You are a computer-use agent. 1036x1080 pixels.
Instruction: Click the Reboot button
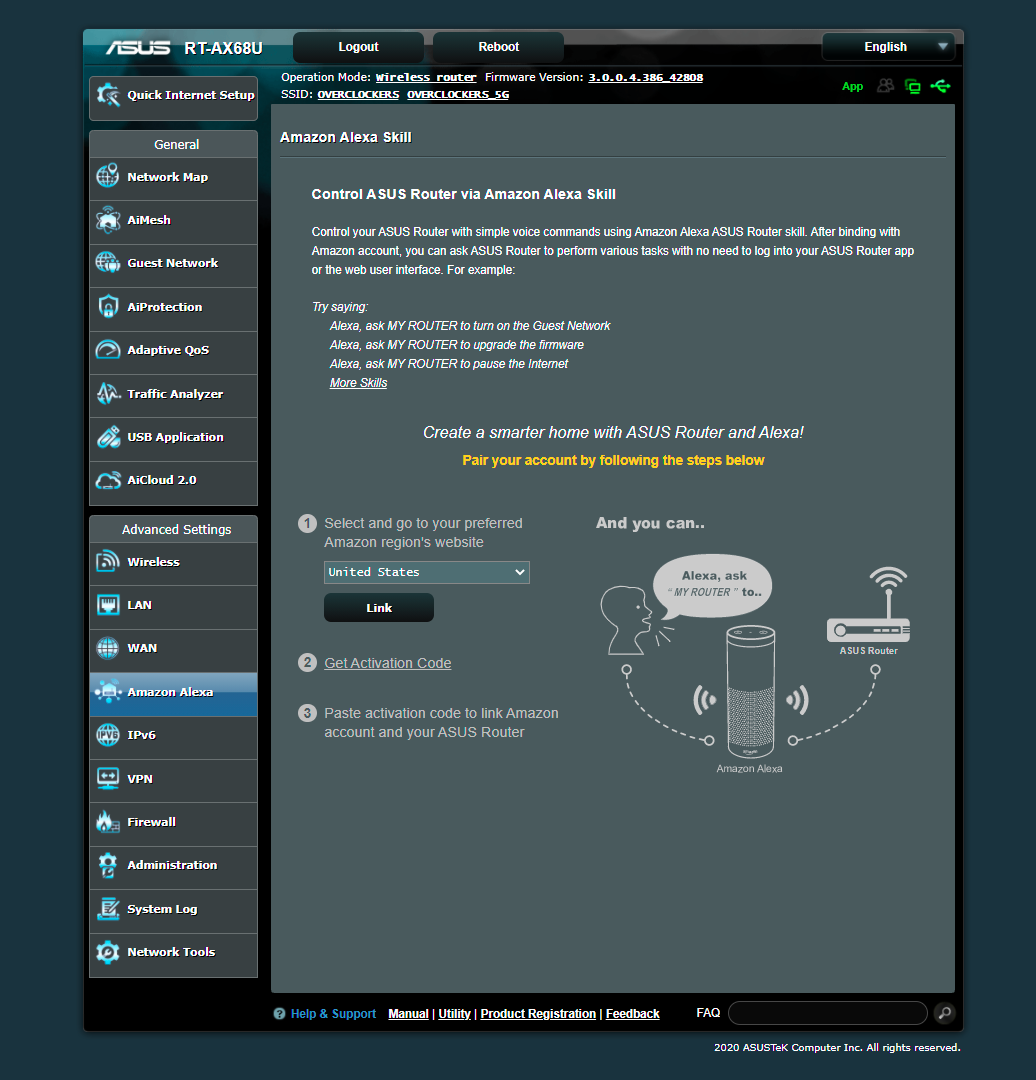point(499,47)
